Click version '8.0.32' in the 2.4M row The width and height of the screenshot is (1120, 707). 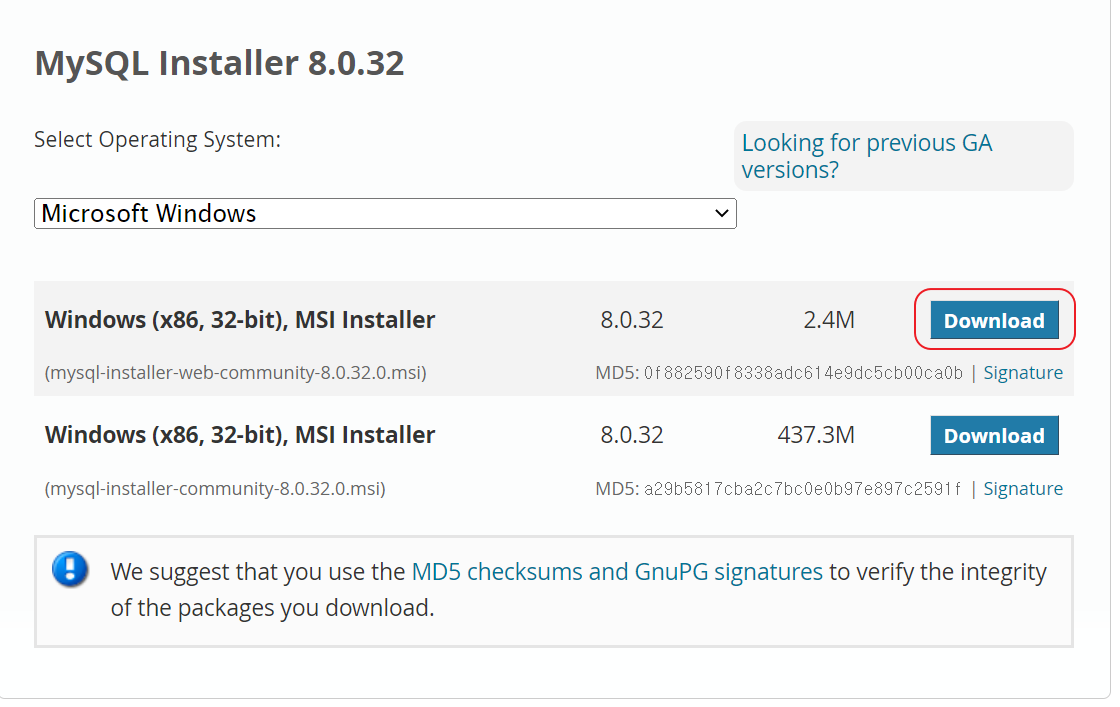[x=631, y=320]
